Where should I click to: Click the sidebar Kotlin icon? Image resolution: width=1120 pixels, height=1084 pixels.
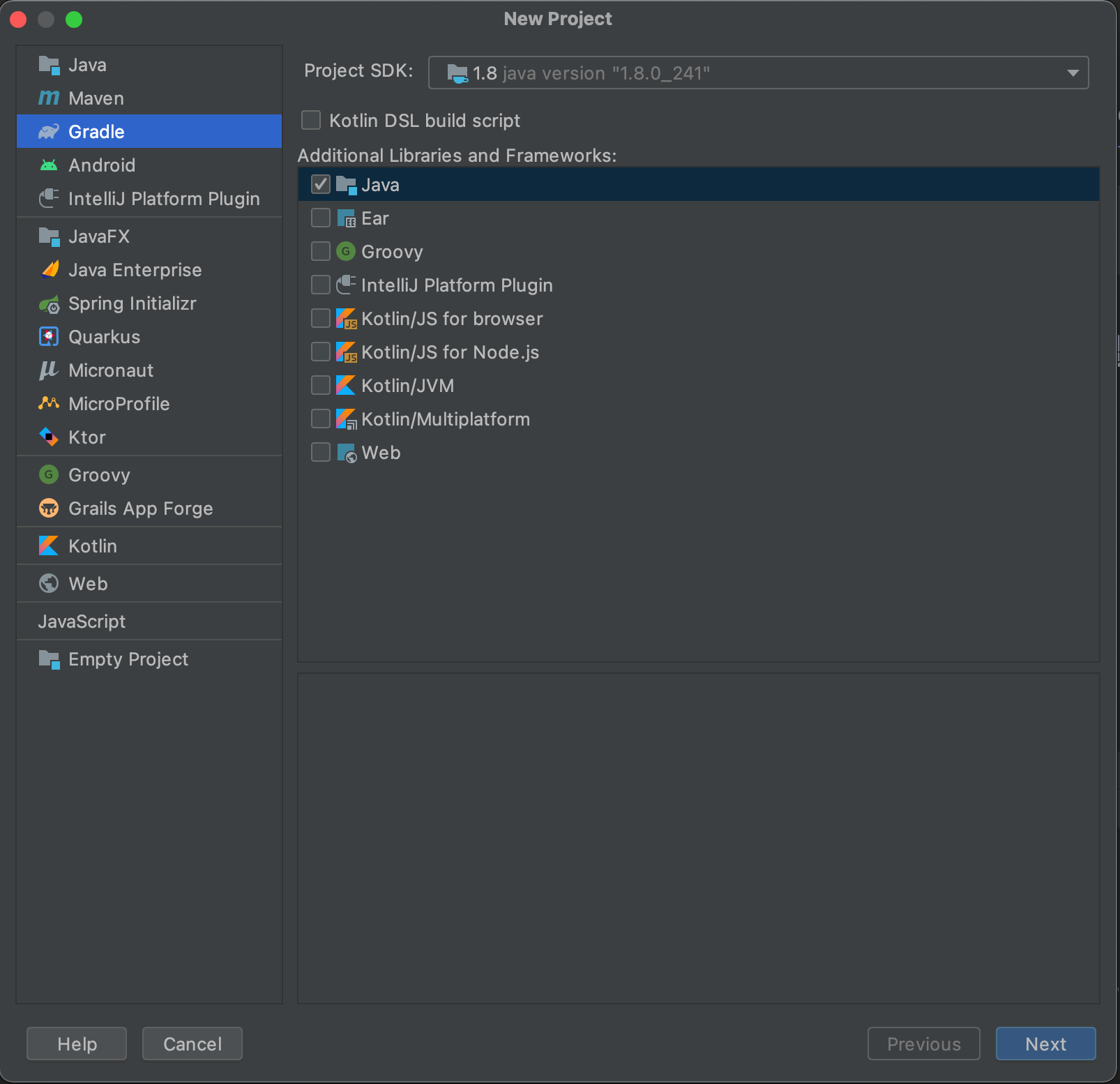point(49,546)
